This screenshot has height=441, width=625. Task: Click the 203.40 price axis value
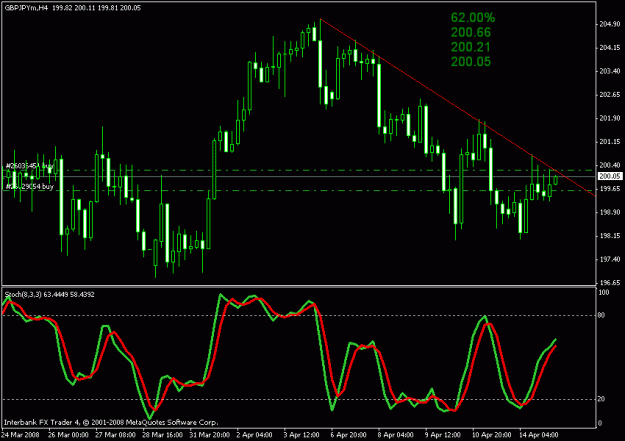tap(610, 71)
